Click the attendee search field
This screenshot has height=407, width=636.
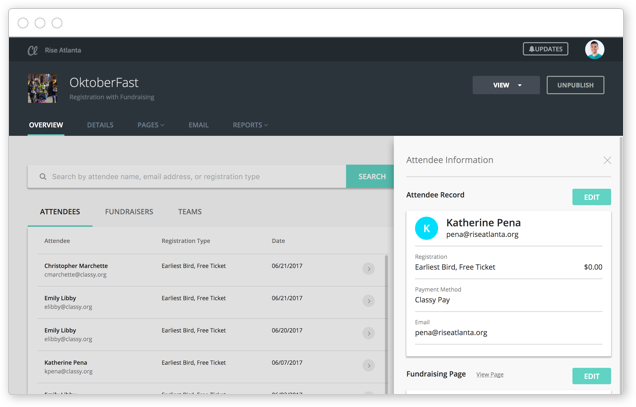(x=187, y=177)
